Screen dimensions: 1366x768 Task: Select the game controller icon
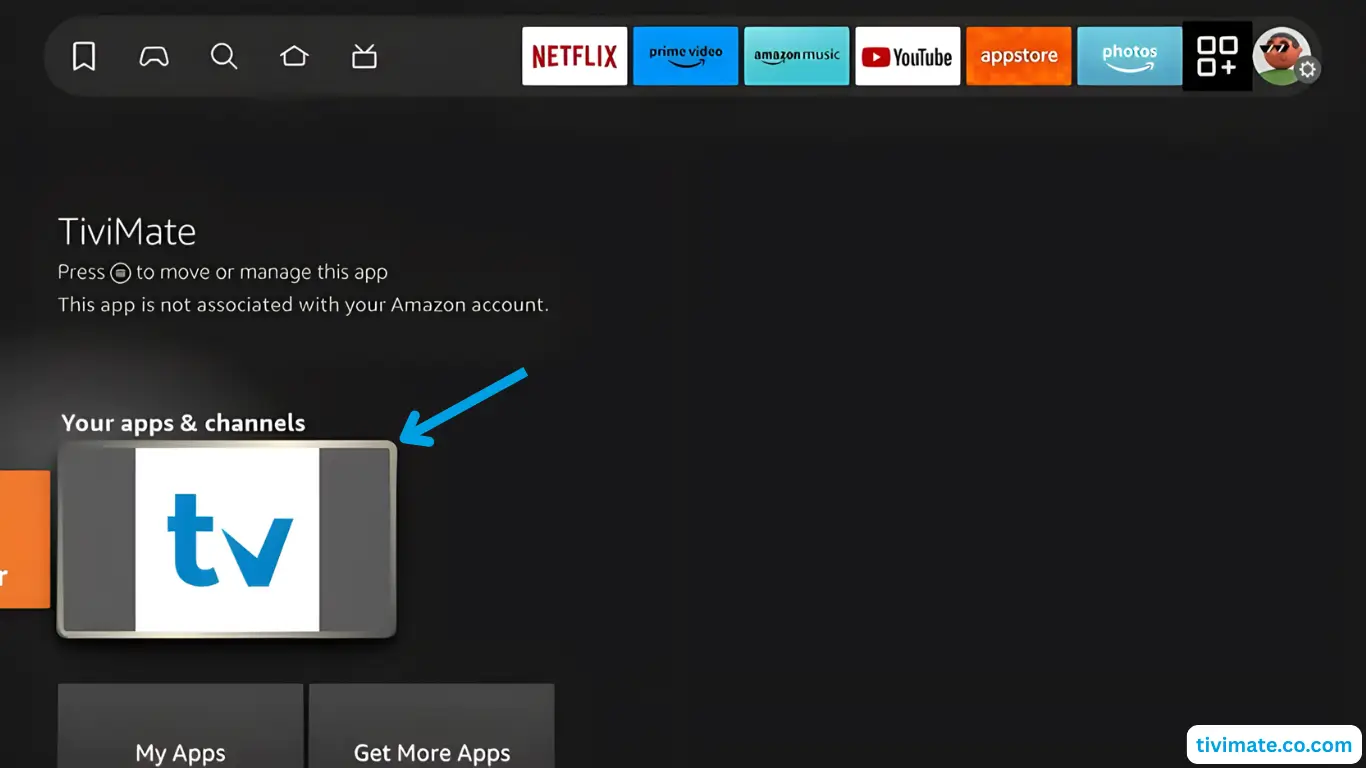[153, 56]
